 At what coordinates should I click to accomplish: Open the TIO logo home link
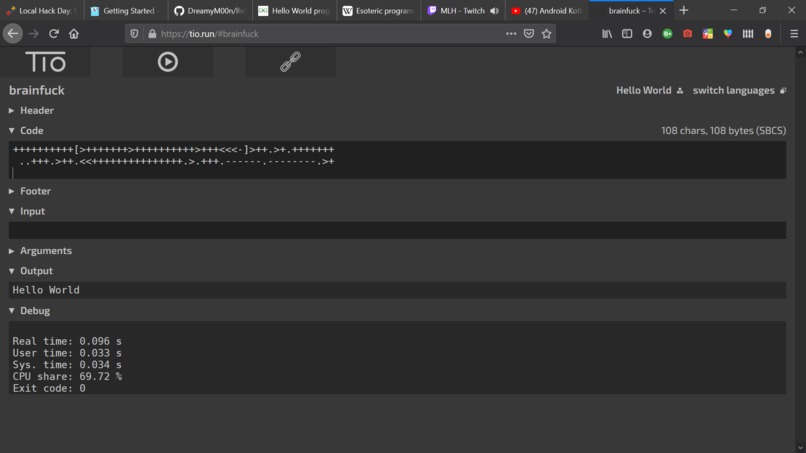(x=45, y=62)
